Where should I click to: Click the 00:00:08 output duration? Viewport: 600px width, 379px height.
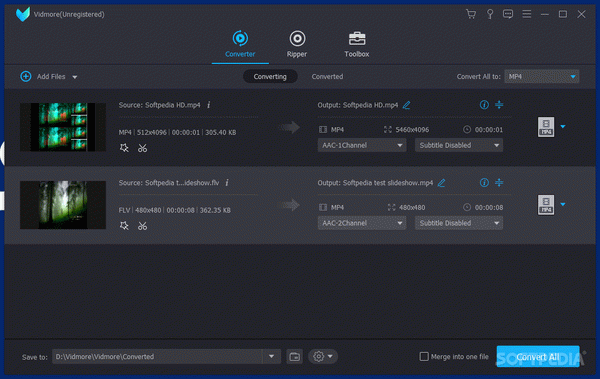[x=489, y=207]
